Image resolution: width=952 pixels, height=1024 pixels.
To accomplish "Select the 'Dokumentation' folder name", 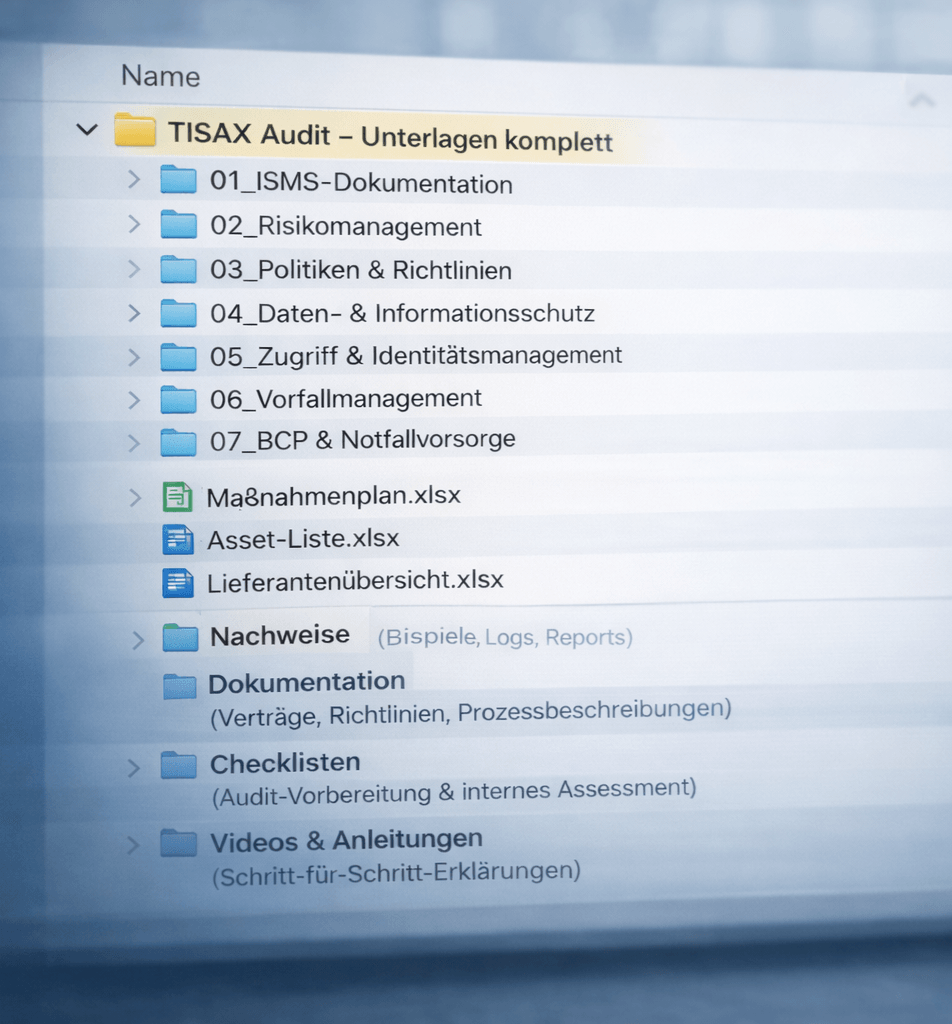I will [x=307, y=682].
